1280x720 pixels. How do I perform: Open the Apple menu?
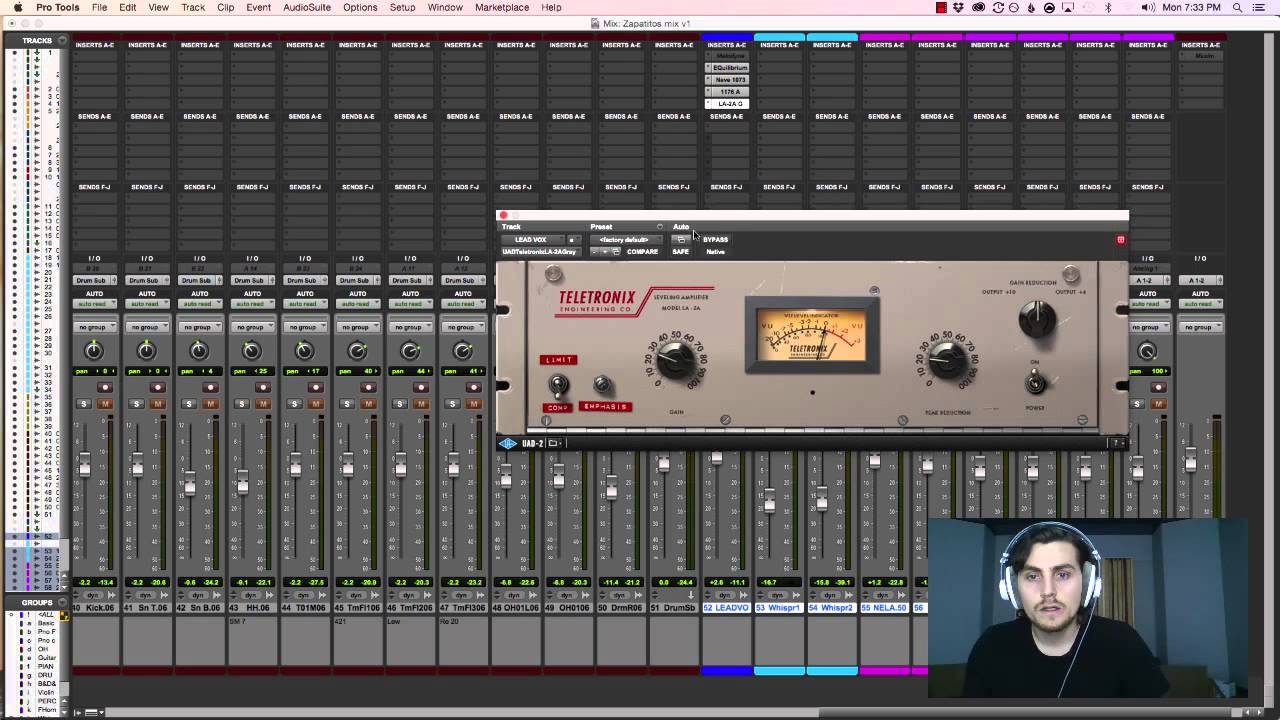17,7
